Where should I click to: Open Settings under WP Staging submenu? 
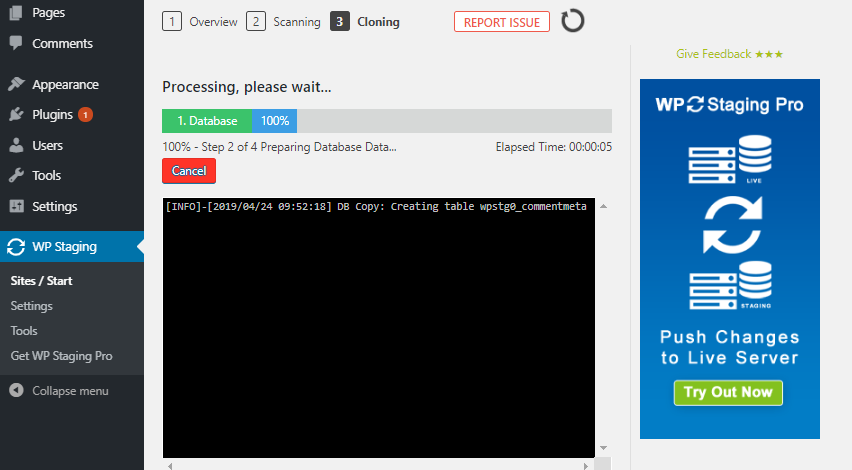pyautogui.click(x=32, y=306)
